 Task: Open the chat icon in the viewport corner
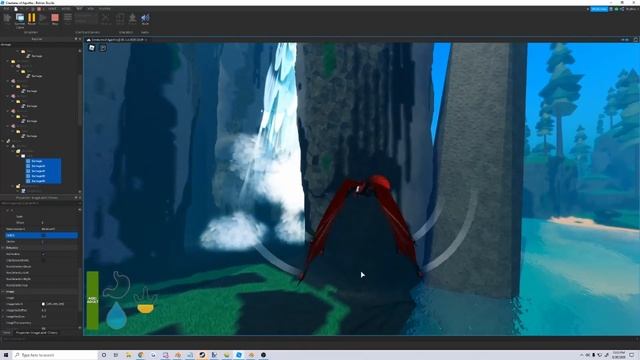point(103,48)
